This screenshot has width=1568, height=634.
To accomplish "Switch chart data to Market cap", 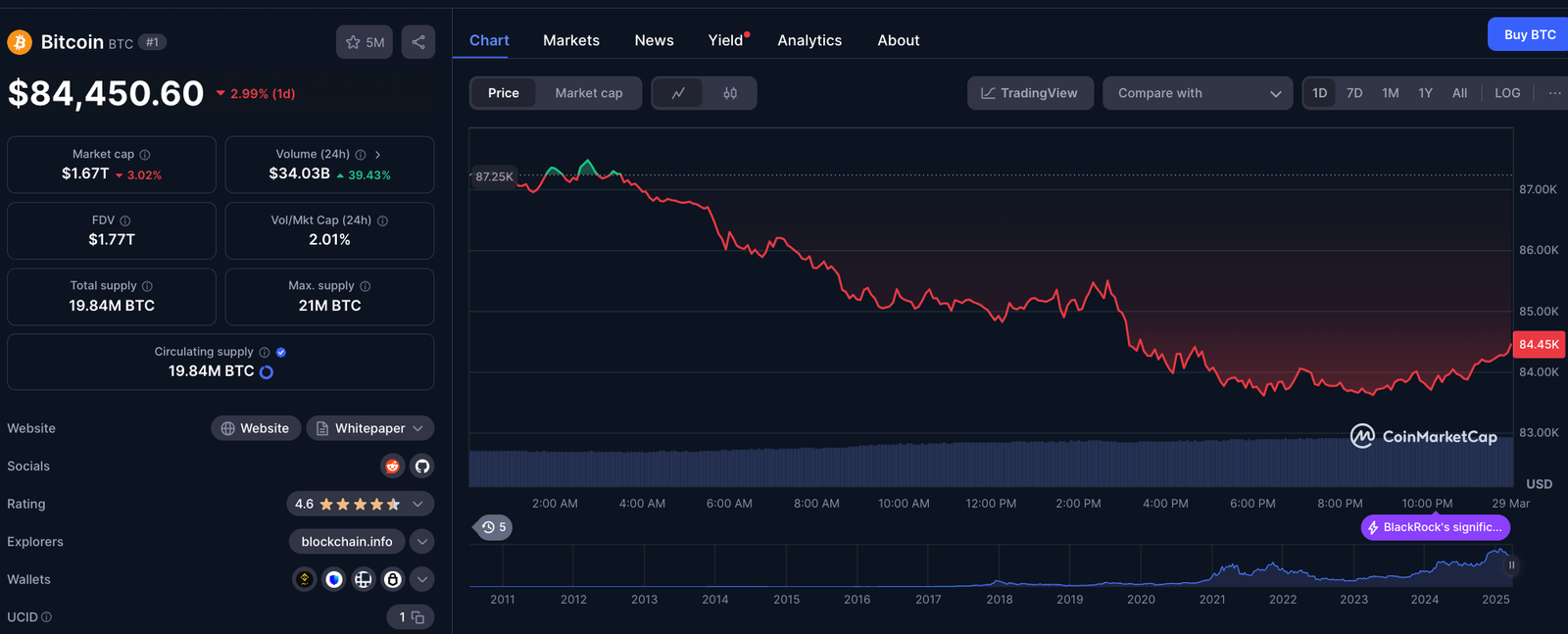I will click(x=588, y=93).
